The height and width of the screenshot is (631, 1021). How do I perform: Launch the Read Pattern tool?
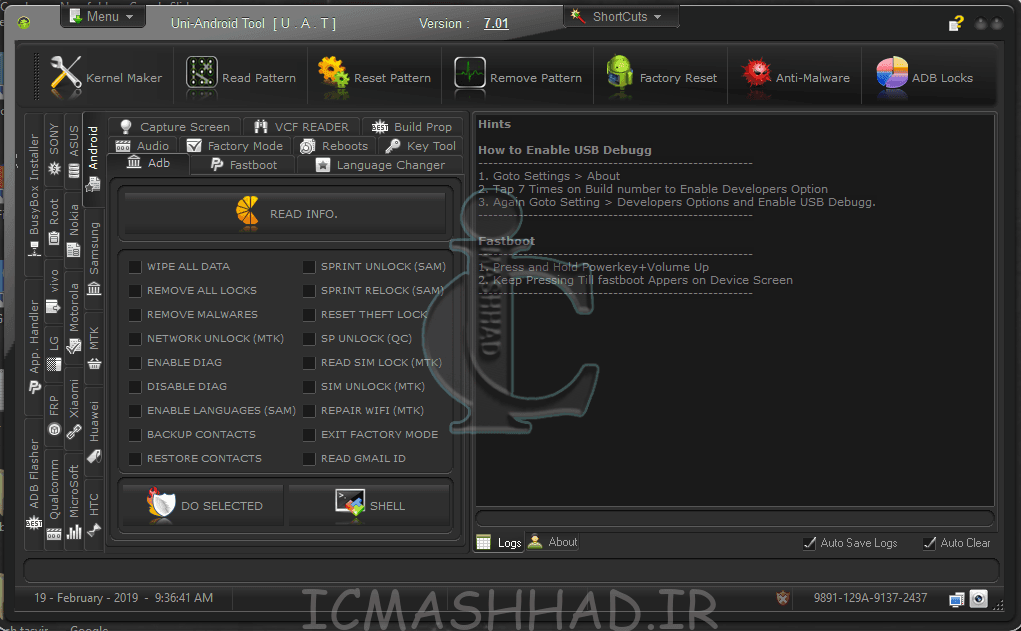pos(241,77)
